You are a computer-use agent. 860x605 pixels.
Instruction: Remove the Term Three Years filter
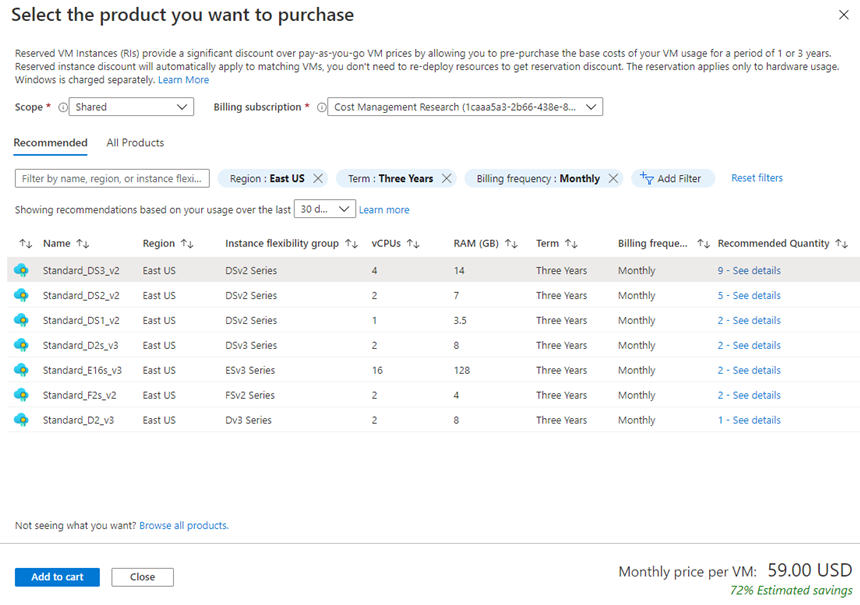(x=447, y=178)
